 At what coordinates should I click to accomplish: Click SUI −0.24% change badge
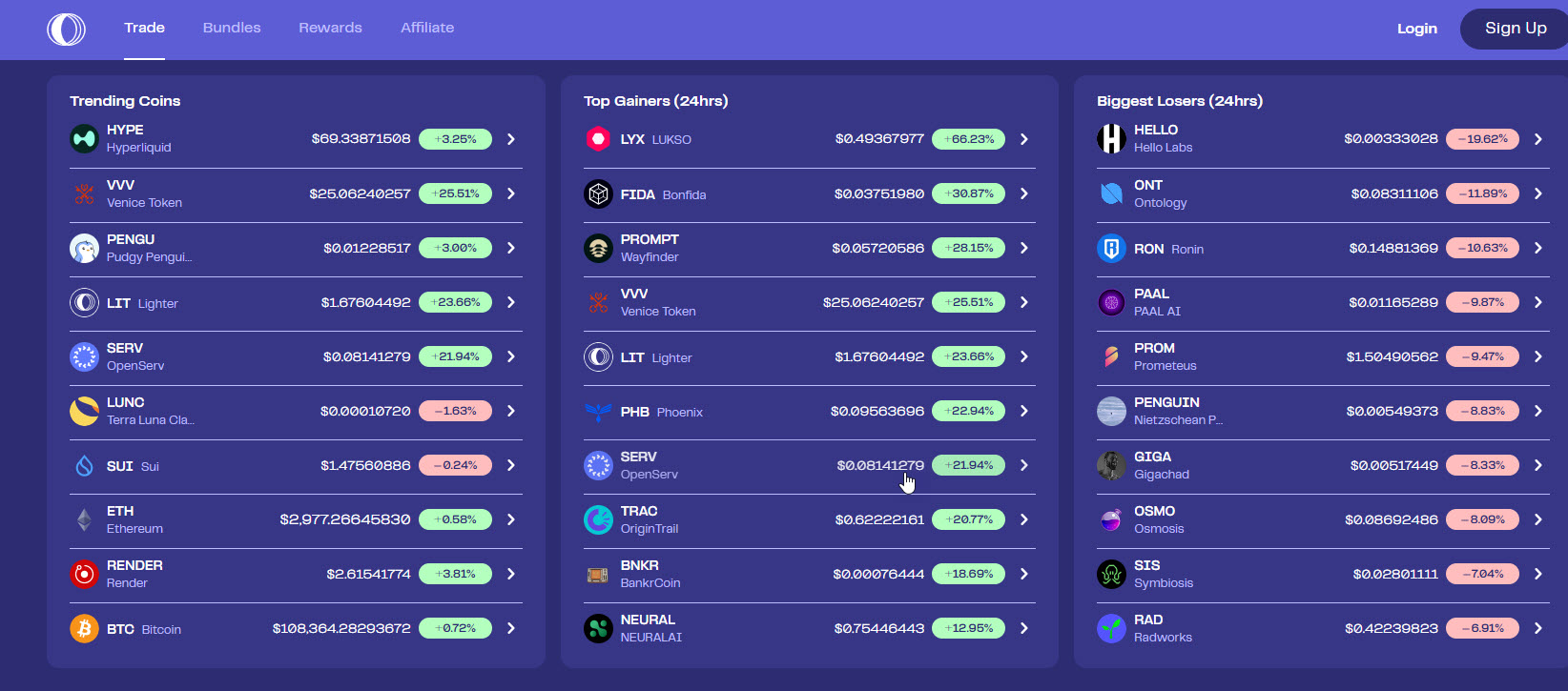click(x=455, y=465)
